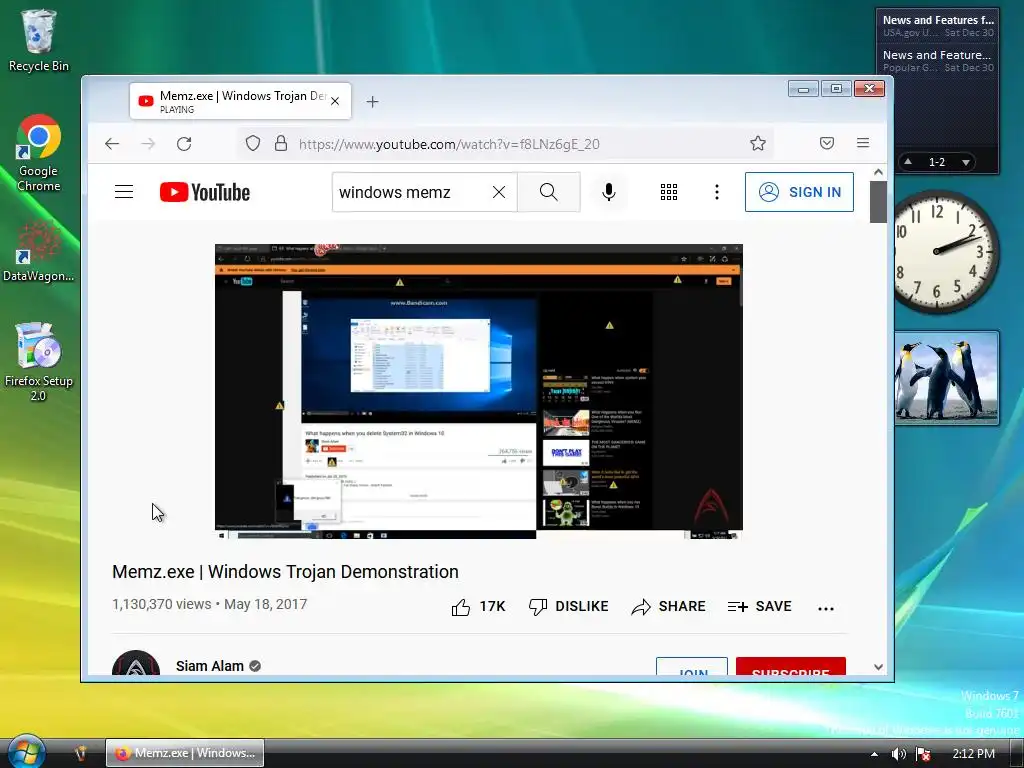Click the Siam Alam channel avatar
Screen dimensions: 1024x768
coord(136,664)
